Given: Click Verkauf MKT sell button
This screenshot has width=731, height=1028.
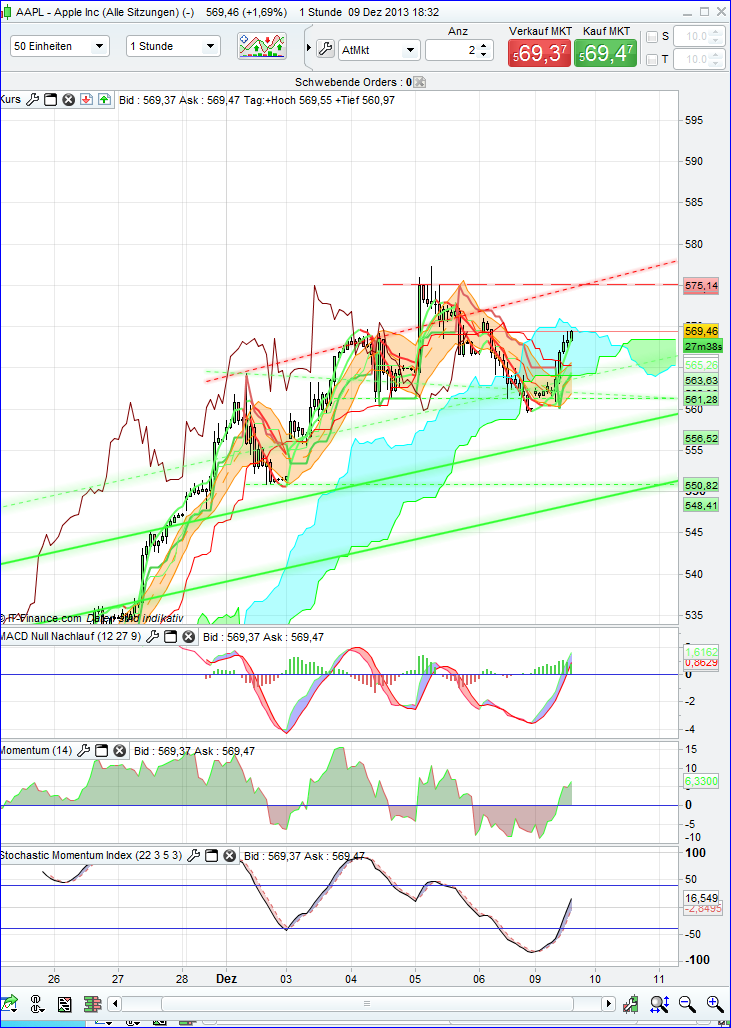Looking at the screenshot, I should point(539,52).
